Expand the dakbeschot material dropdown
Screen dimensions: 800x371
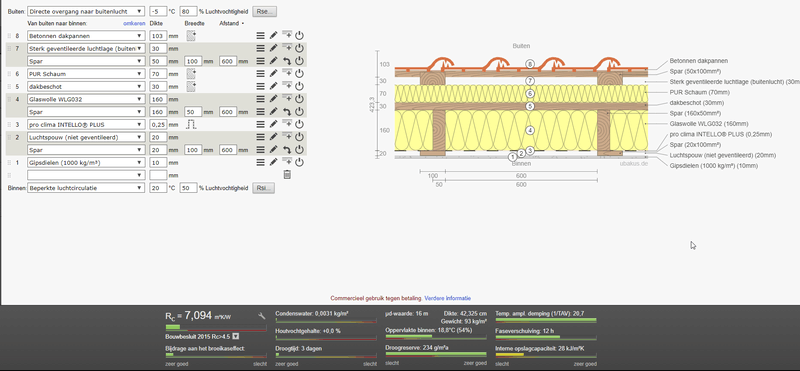86,86
